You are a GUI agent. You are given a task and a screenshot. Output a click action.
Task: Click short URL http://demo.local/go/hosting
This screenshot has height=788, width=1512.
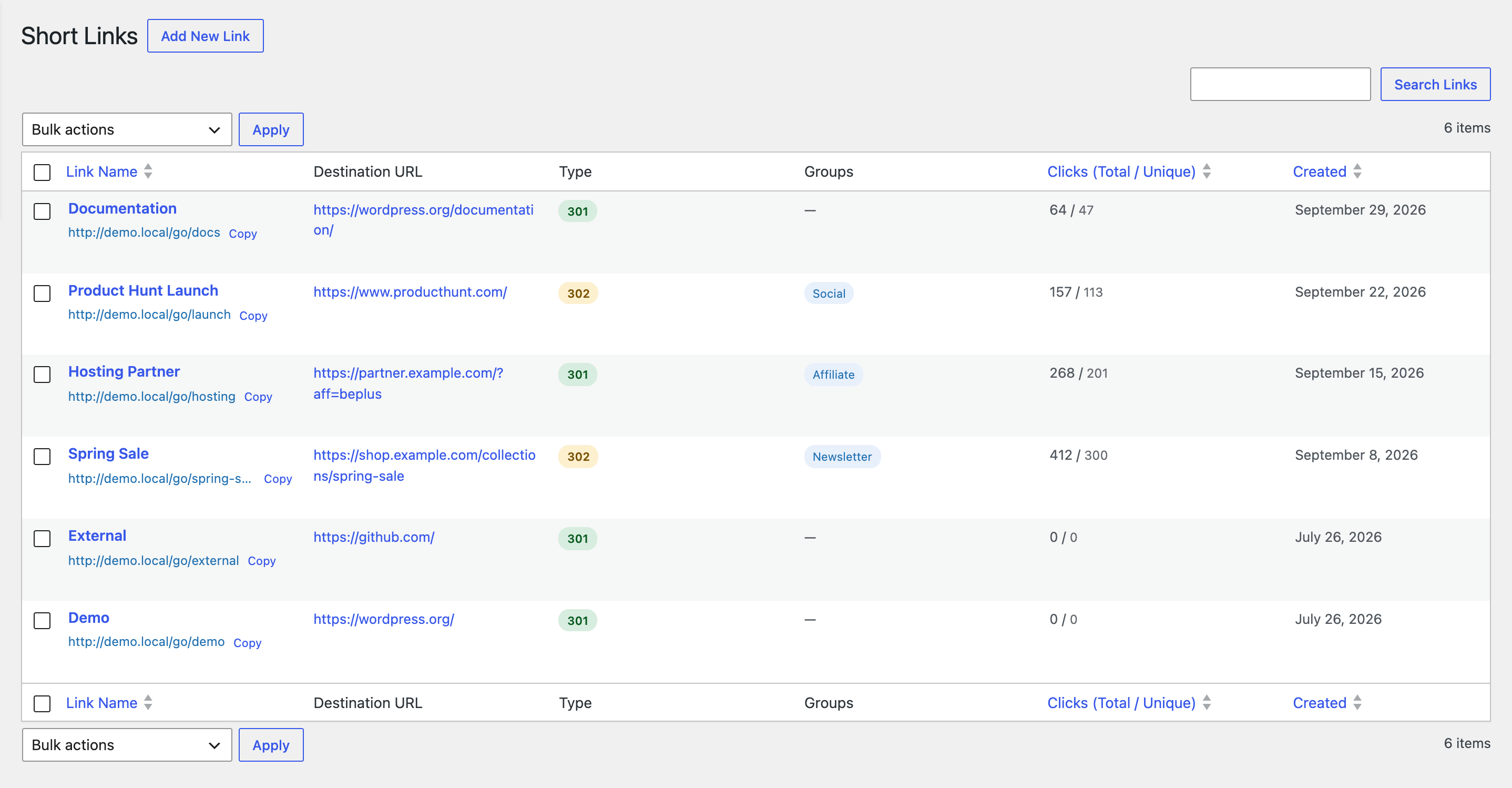pos(151,396)
